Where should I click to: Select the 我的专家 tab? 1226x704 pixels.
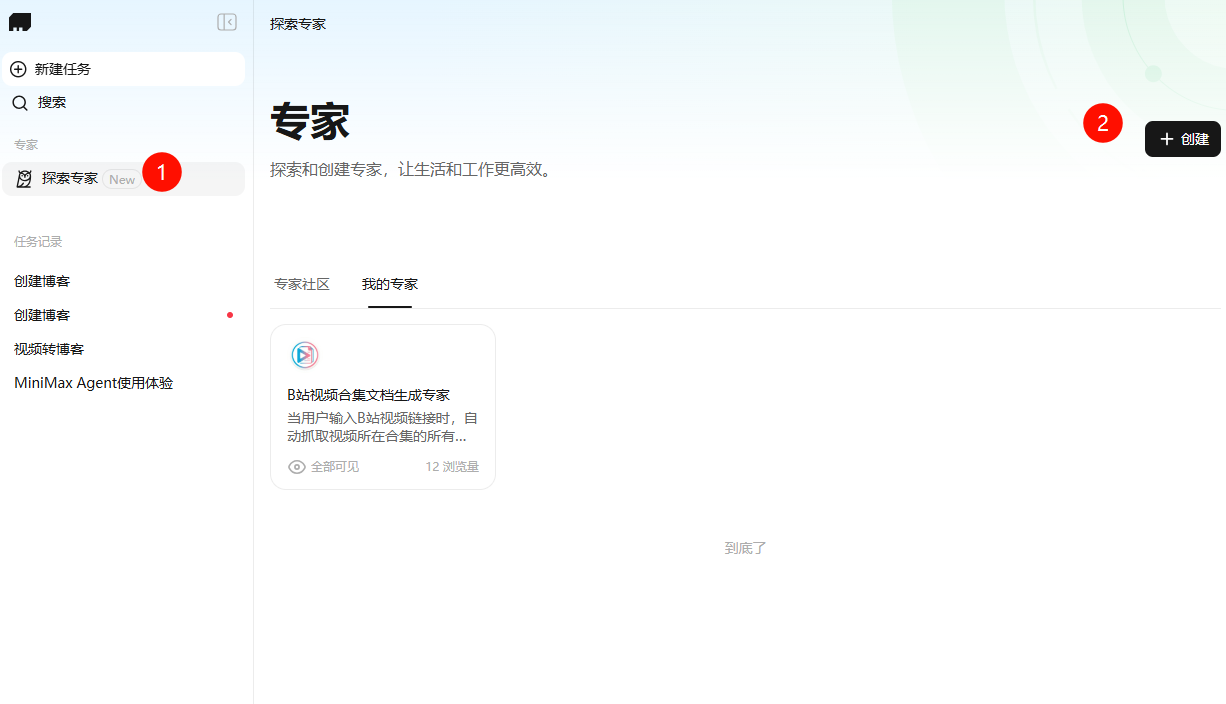coord(390,285)
